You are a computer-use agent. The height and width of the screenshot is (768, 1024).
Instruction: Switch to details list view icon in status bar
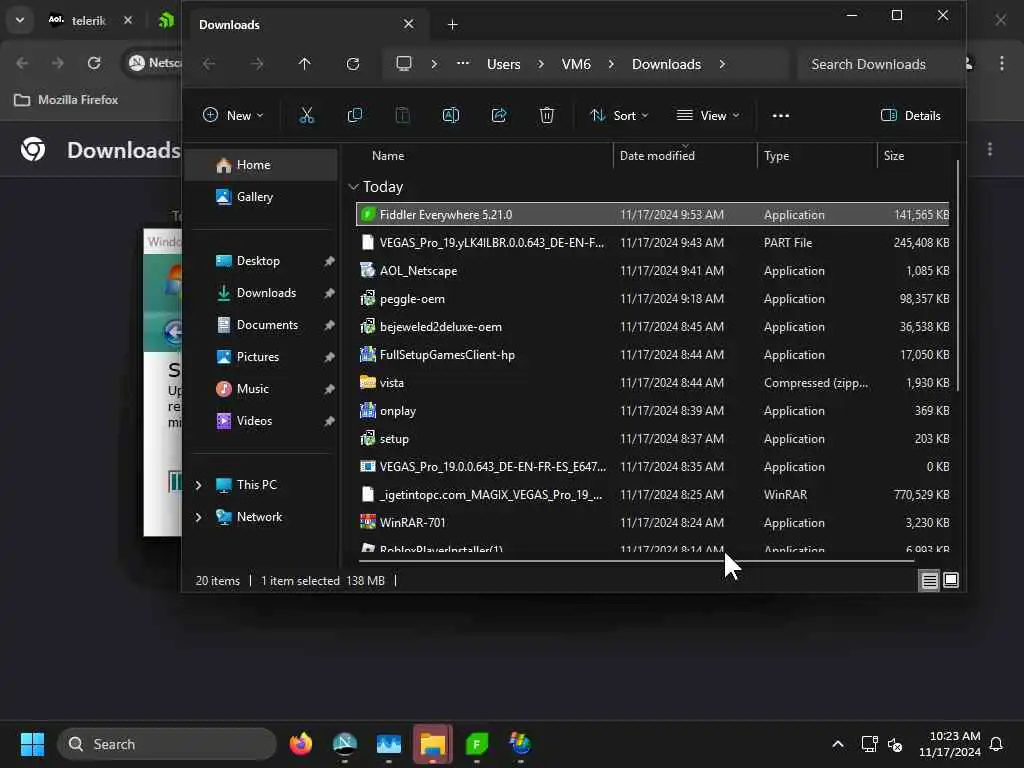929,581
